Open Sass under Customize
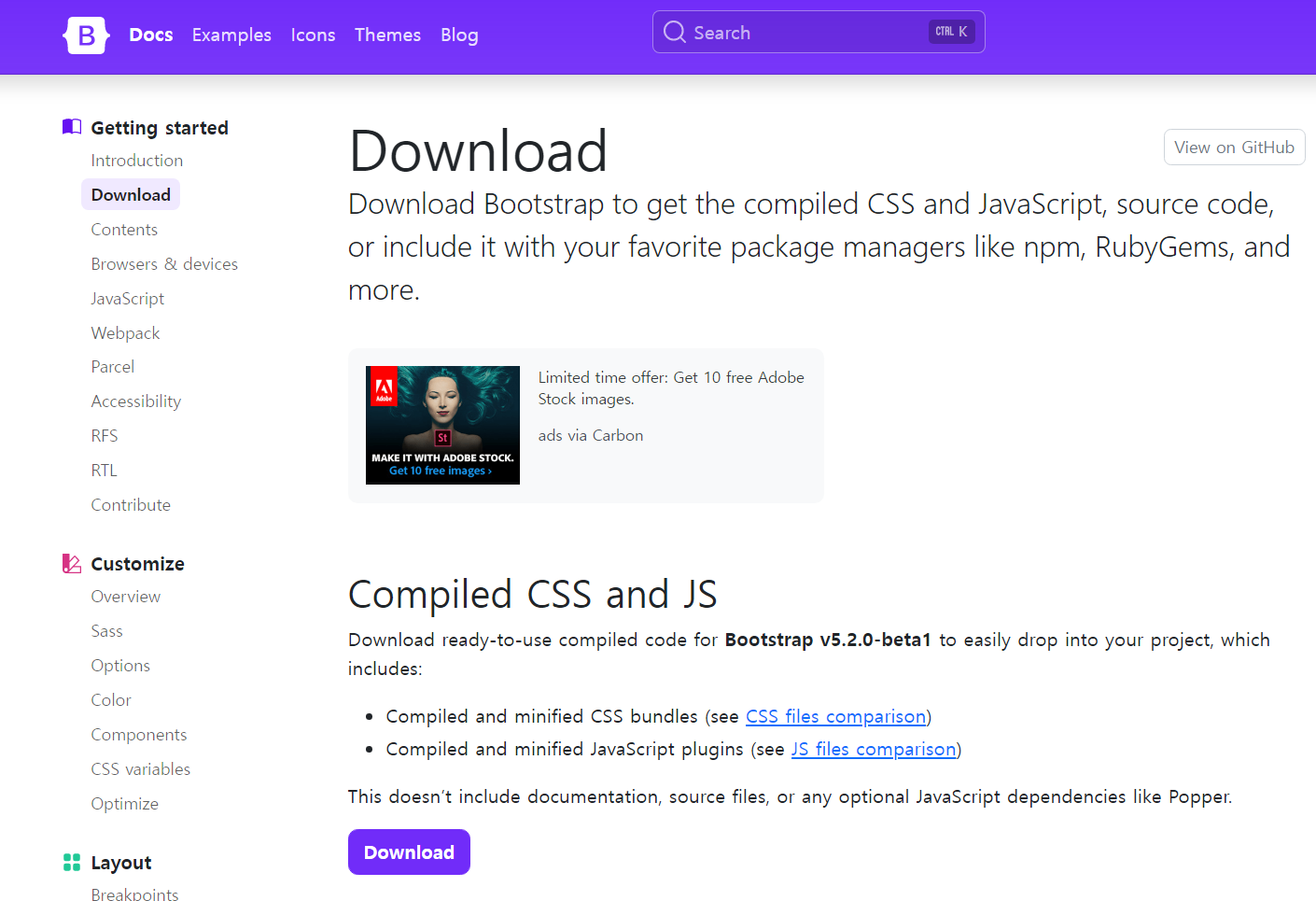 click(x=107, y=630)
